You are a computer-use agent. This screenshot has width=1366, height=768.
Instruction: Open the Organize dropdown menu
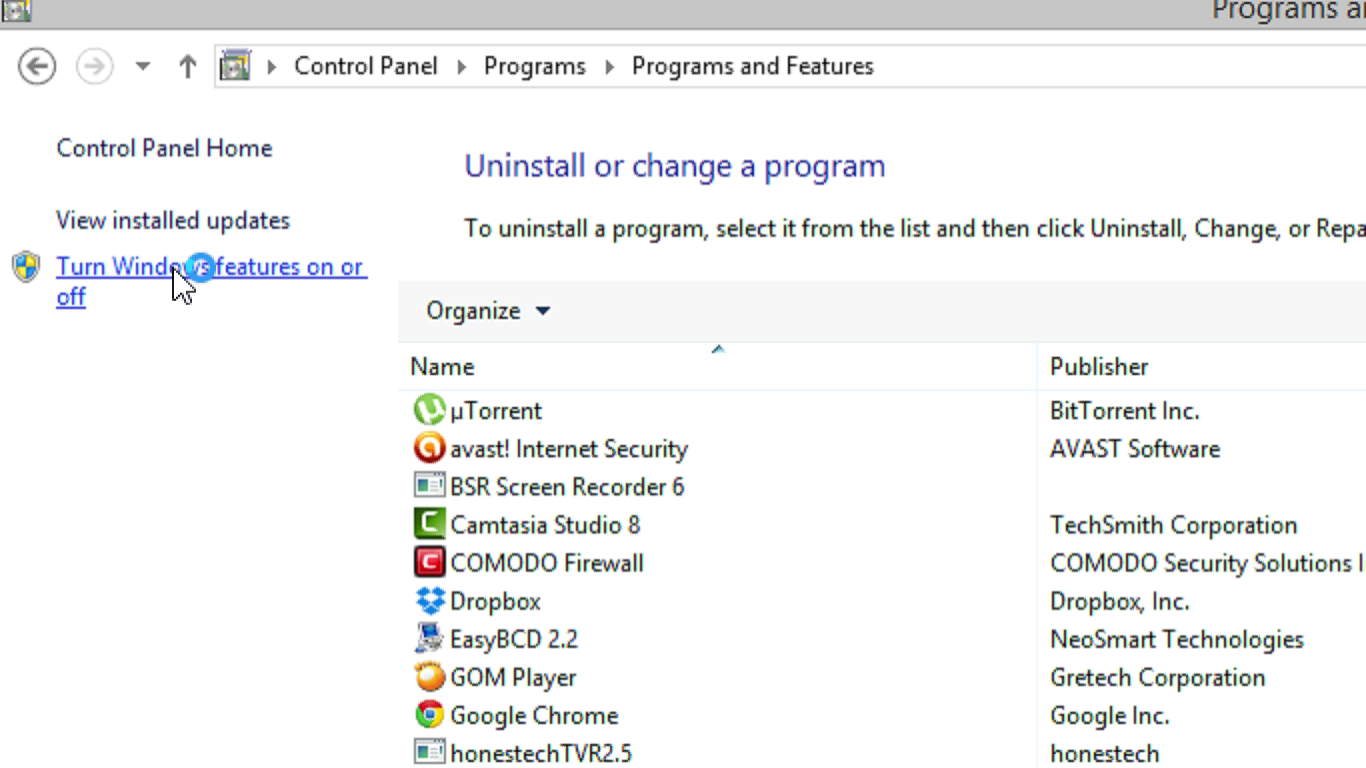click(x=488, y=311)
